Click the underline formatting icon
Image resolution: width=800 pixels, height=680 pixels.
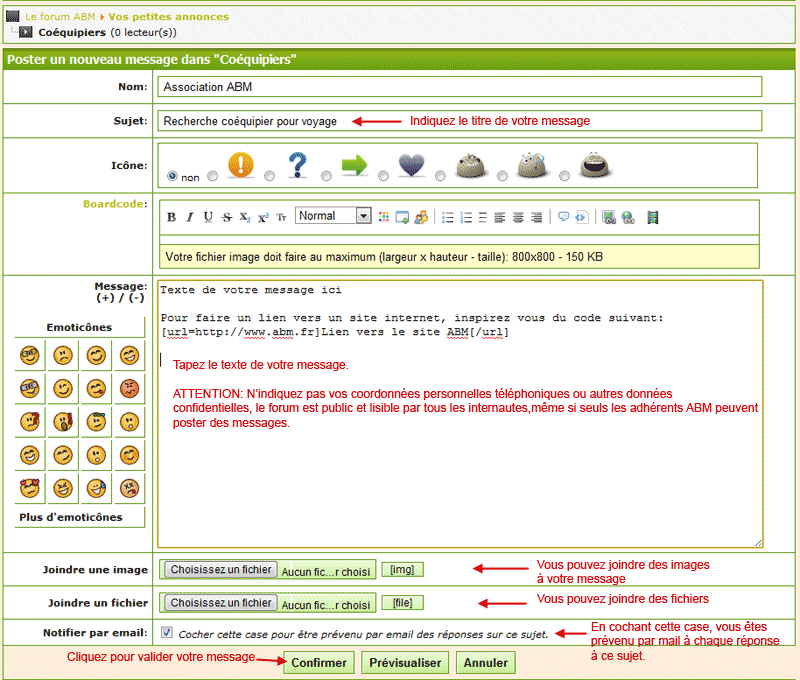click(208, 217)
